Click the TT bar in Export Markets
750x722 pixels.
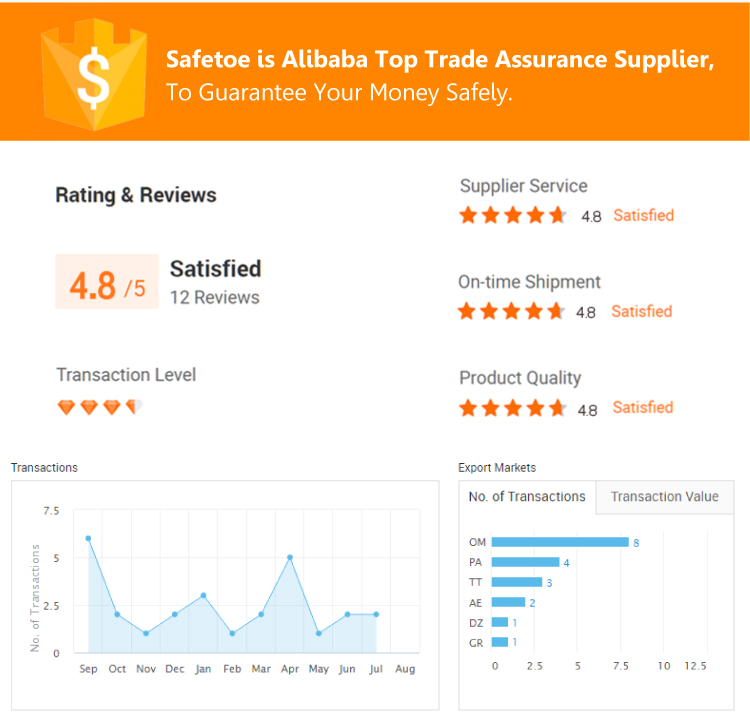517,582
